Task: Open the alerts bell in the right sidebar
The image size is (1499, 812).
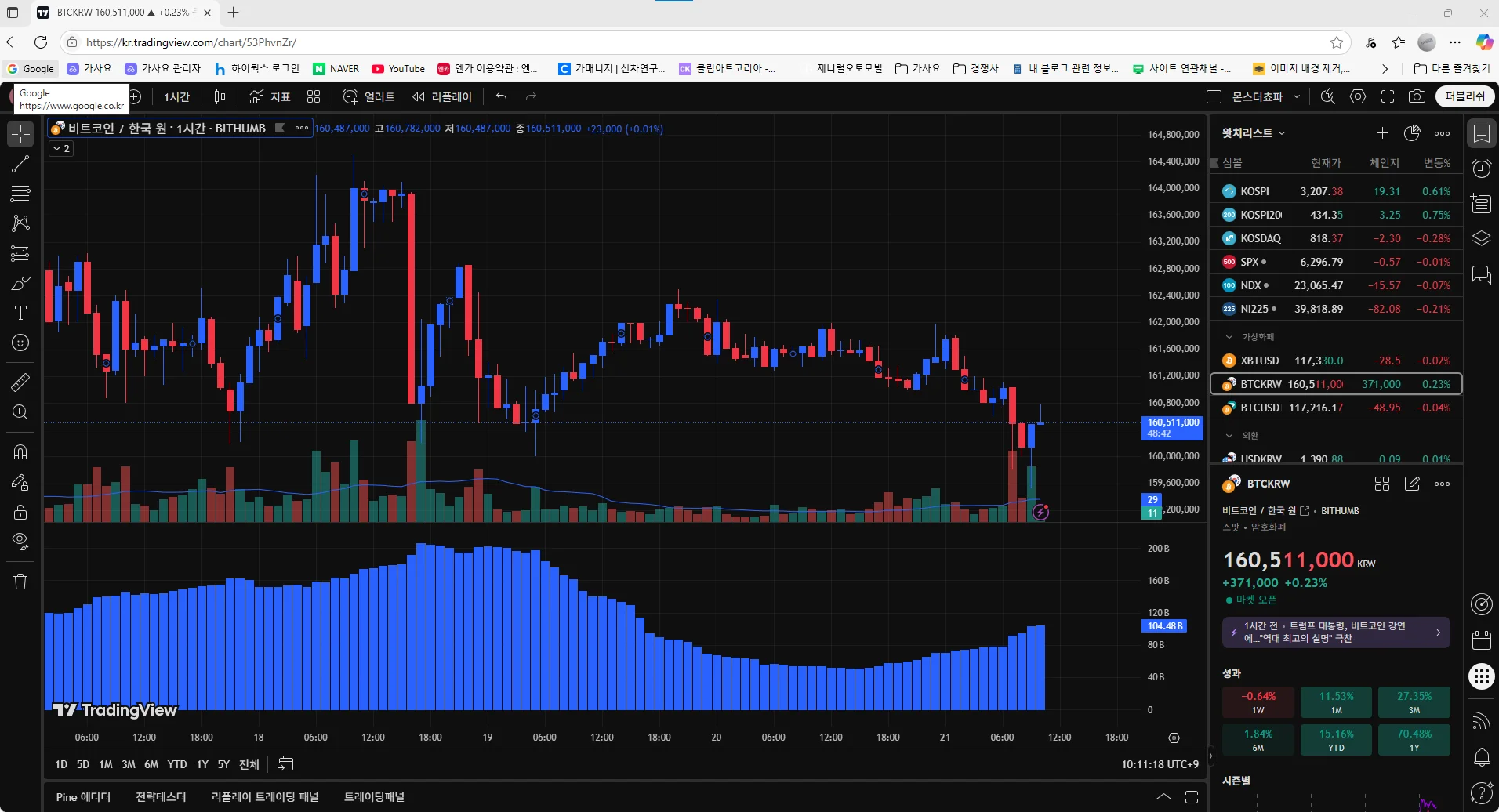Action: tap(1482, 757)
